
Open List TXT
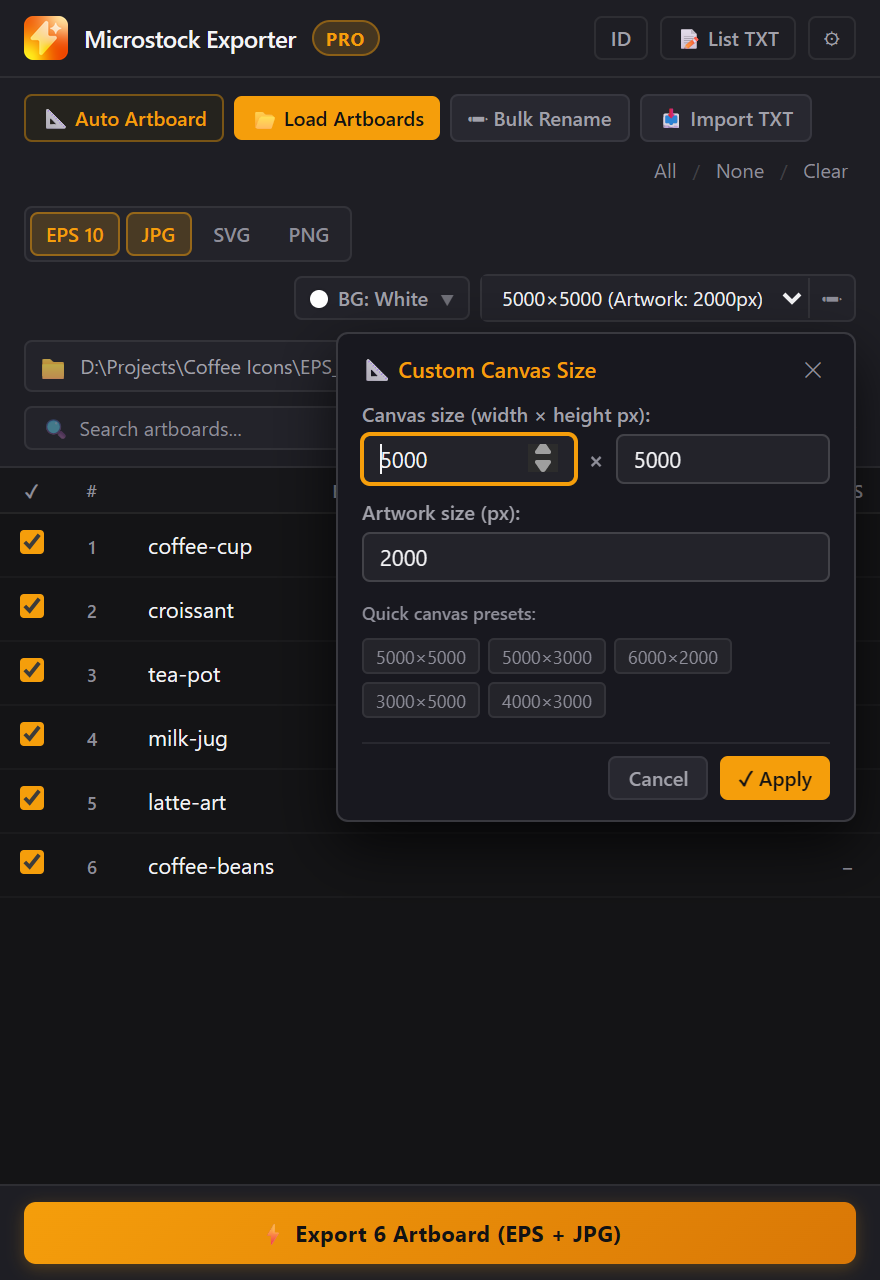click(728, 39)
